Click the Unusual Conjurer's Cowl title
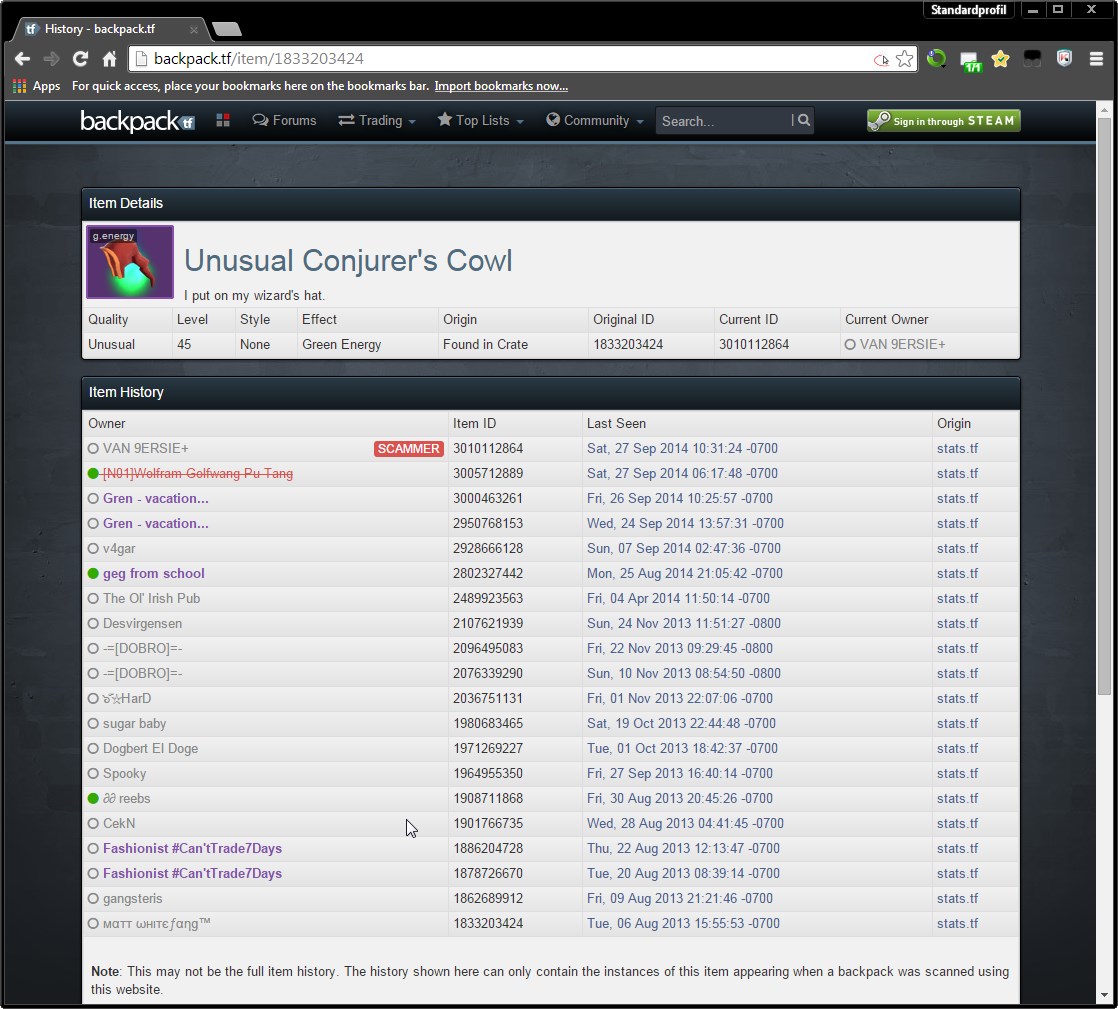Viewport: 1118px width, 1009px height. click(x=348, y=260)
